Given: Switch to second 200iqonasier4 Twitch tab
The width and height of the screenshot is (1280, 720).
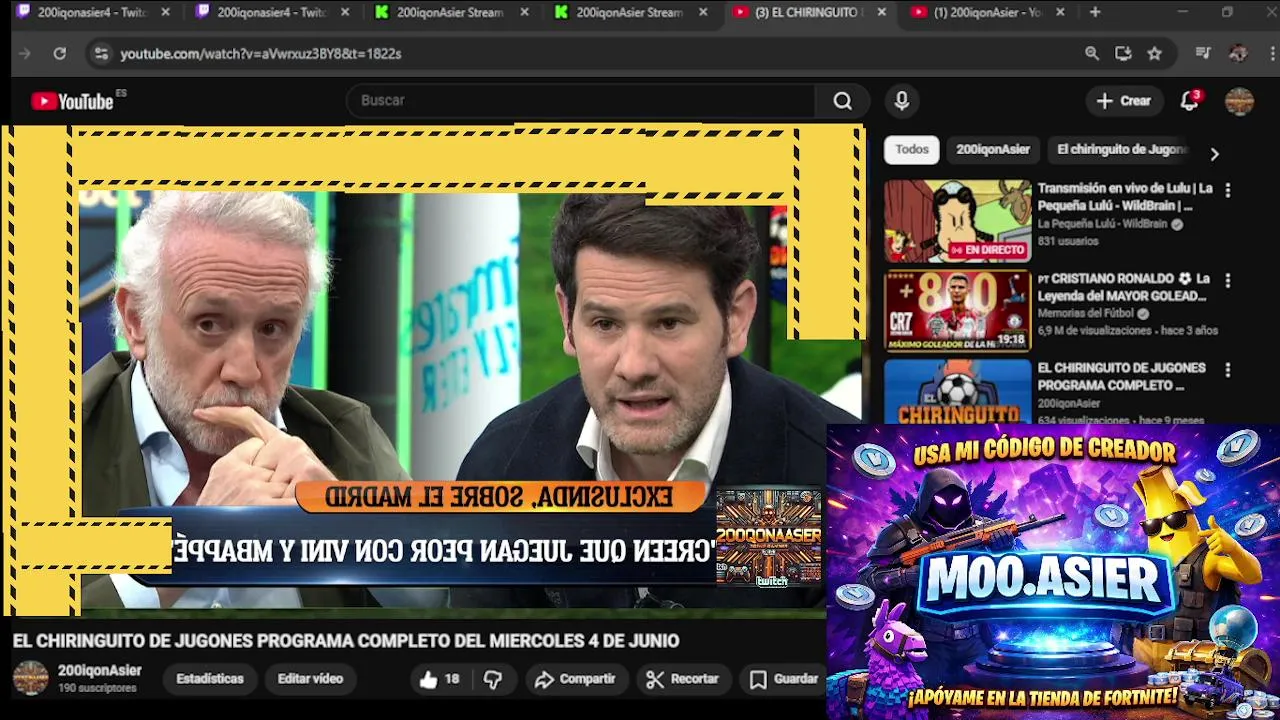Looking at the screenshot, I should 272,12.
